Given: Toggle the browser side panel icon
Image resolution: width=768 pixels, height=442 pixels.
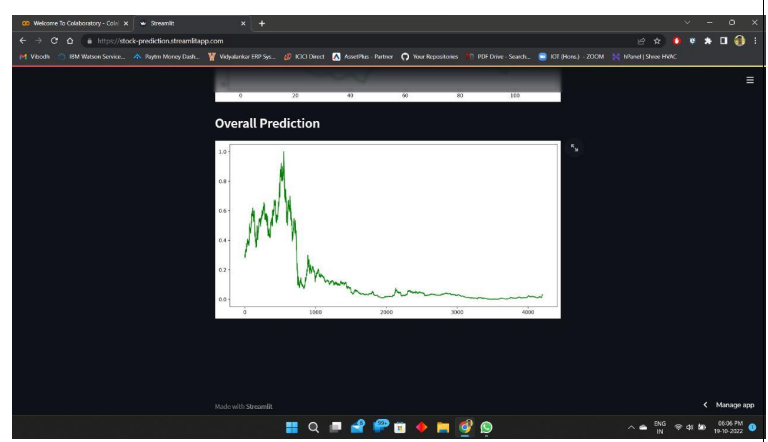Looking at the screenshot, I should pyautogui.click(x=723, y=41).
